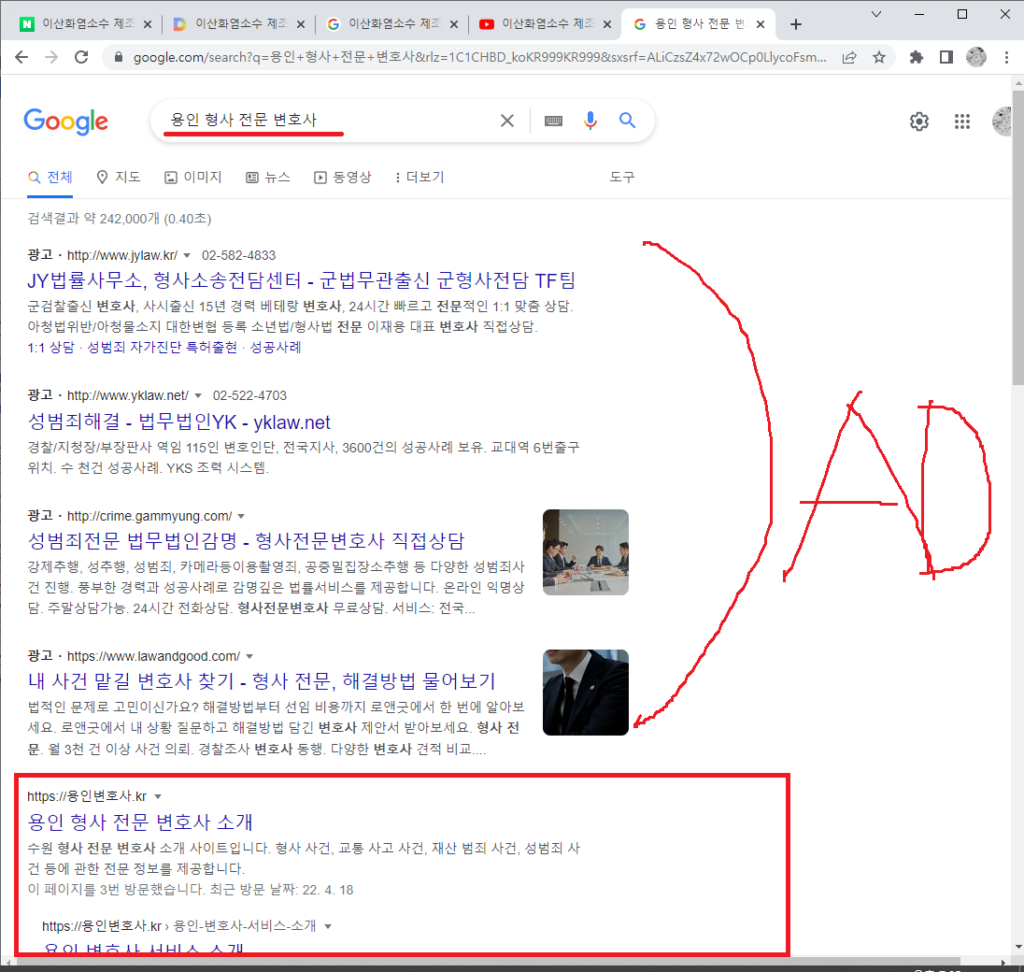1024x972 pixels.
Task: Select the 동영상 (Videos) search tab
Action: pos(342,177)
